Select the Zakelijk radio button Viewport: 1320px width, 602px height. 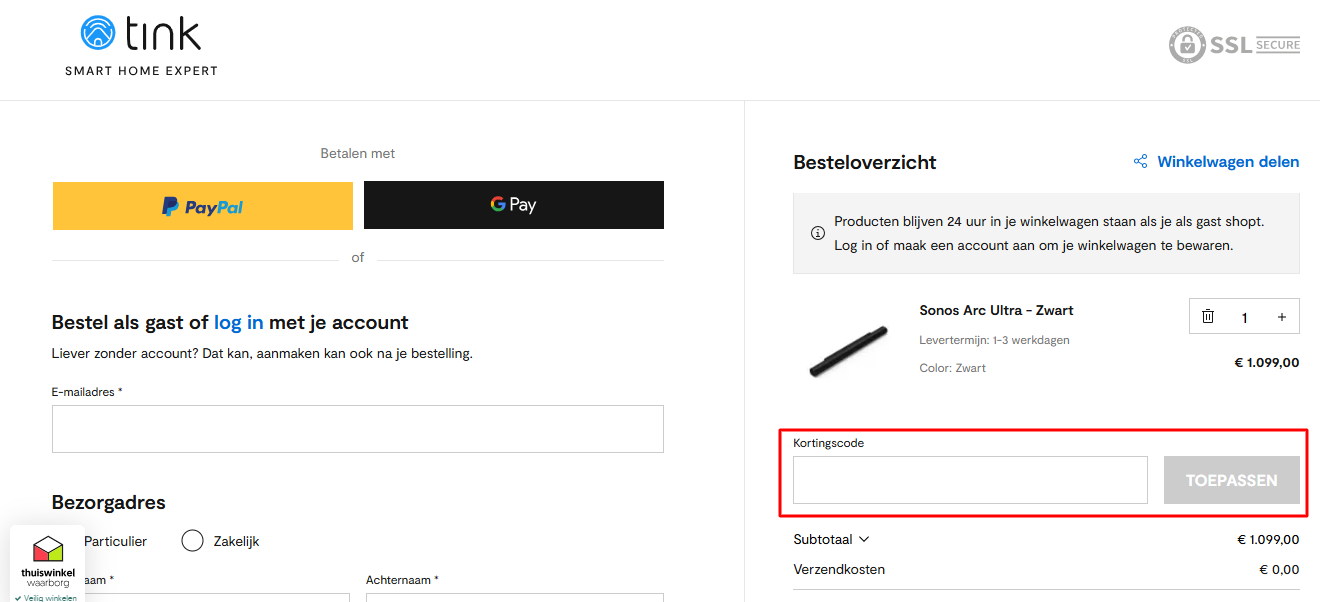click(x=193, y=541)
